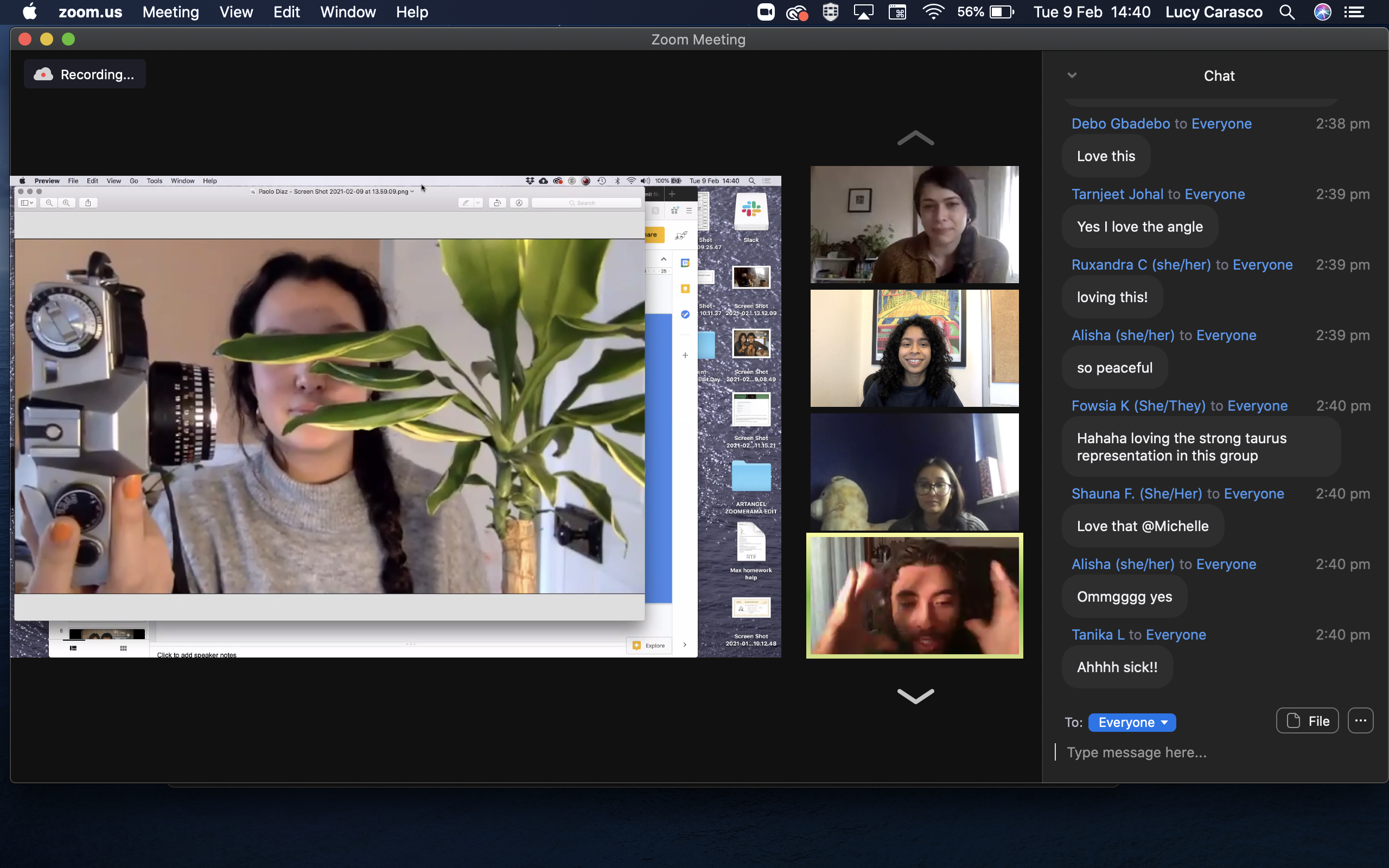Open chat more options ellipsis button
Screen dimensions: 1389x868
(1360, 721)
